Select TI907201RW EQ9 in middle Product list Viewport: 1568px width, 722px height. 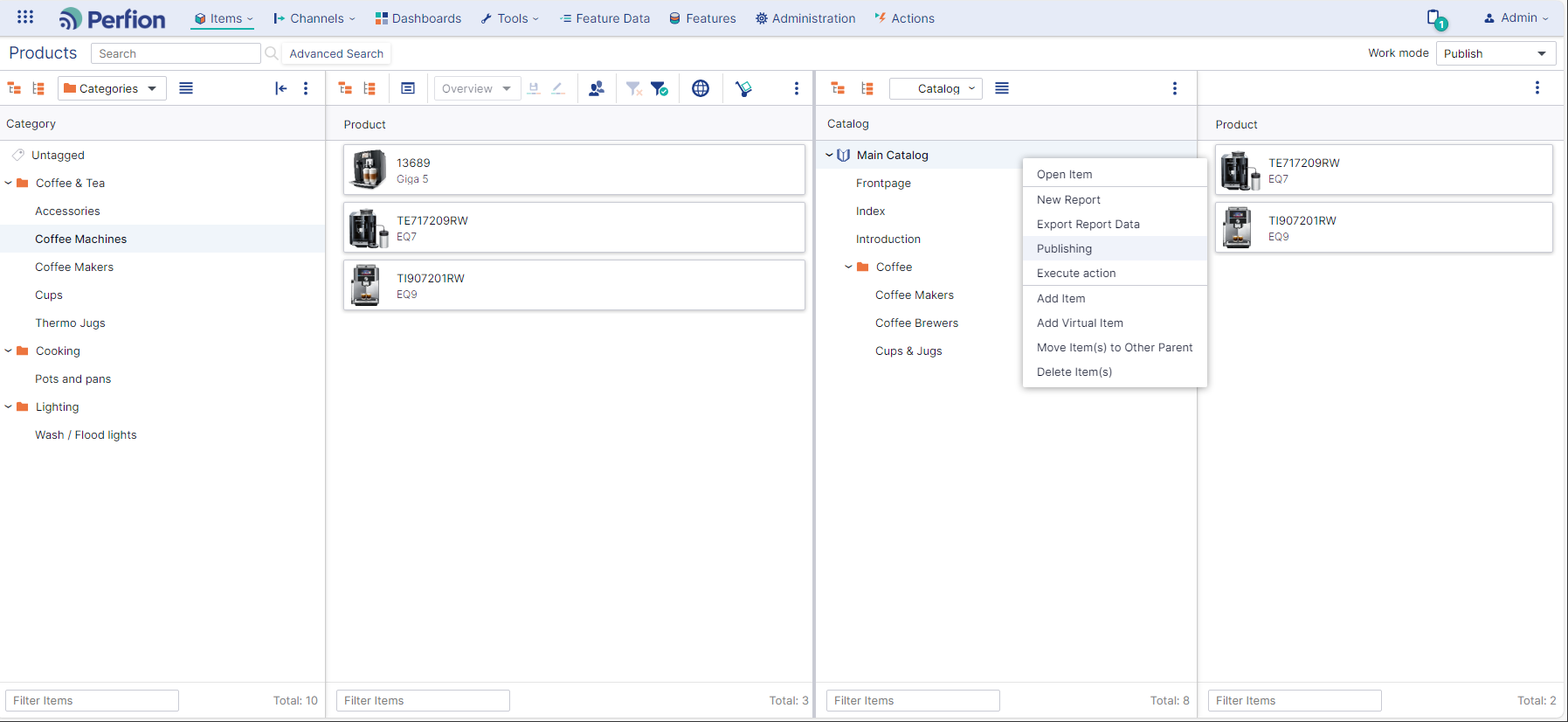point(574,285)
